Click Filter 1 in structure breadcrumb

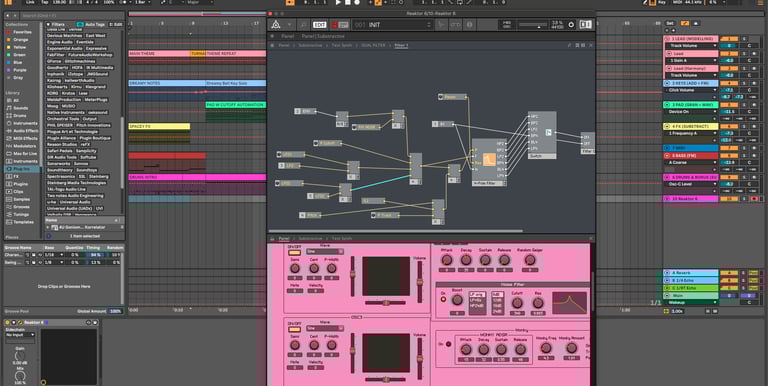(x=401, y=45)
